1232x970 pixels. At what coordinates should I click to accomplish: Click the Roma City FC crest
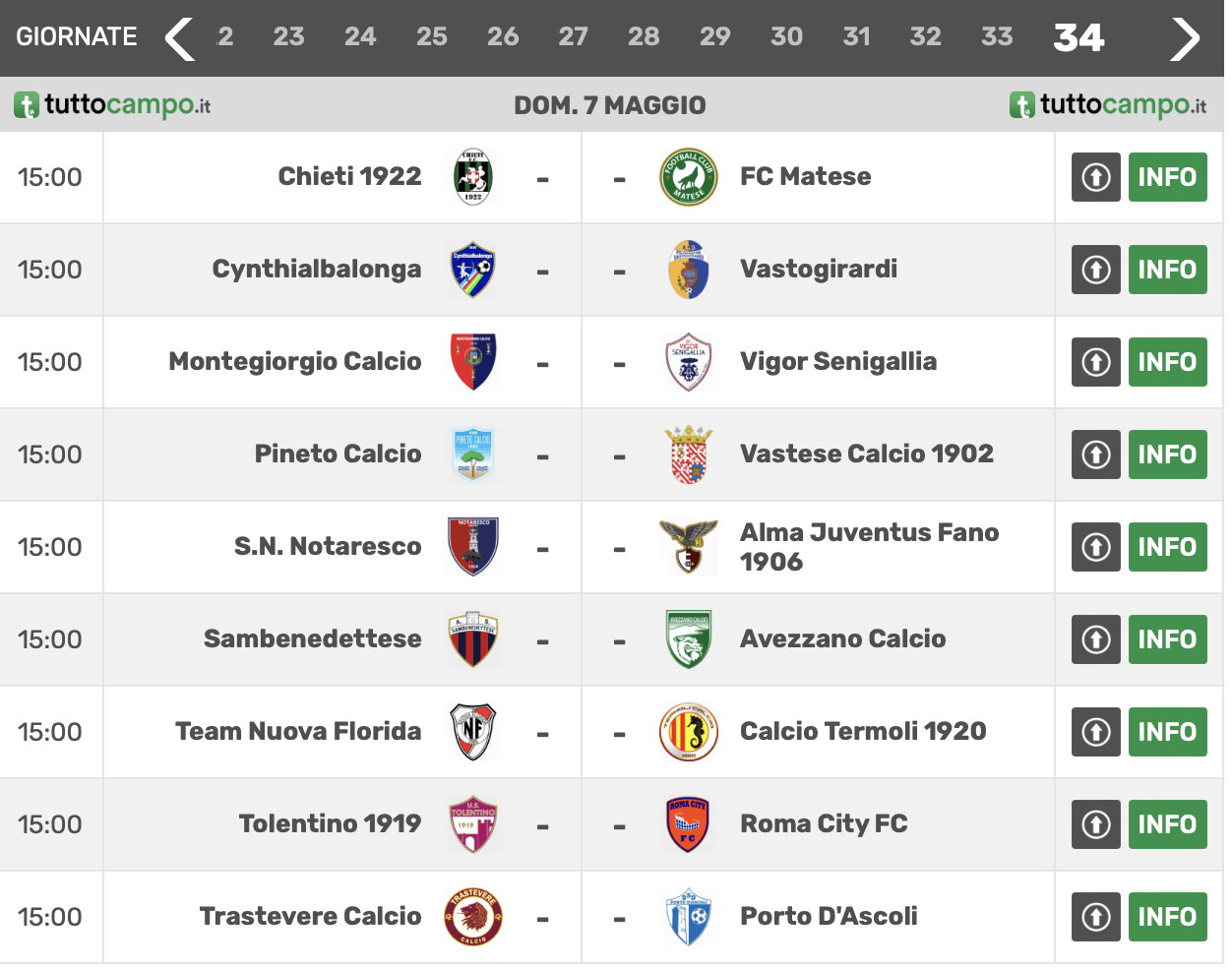coord(689,824)
